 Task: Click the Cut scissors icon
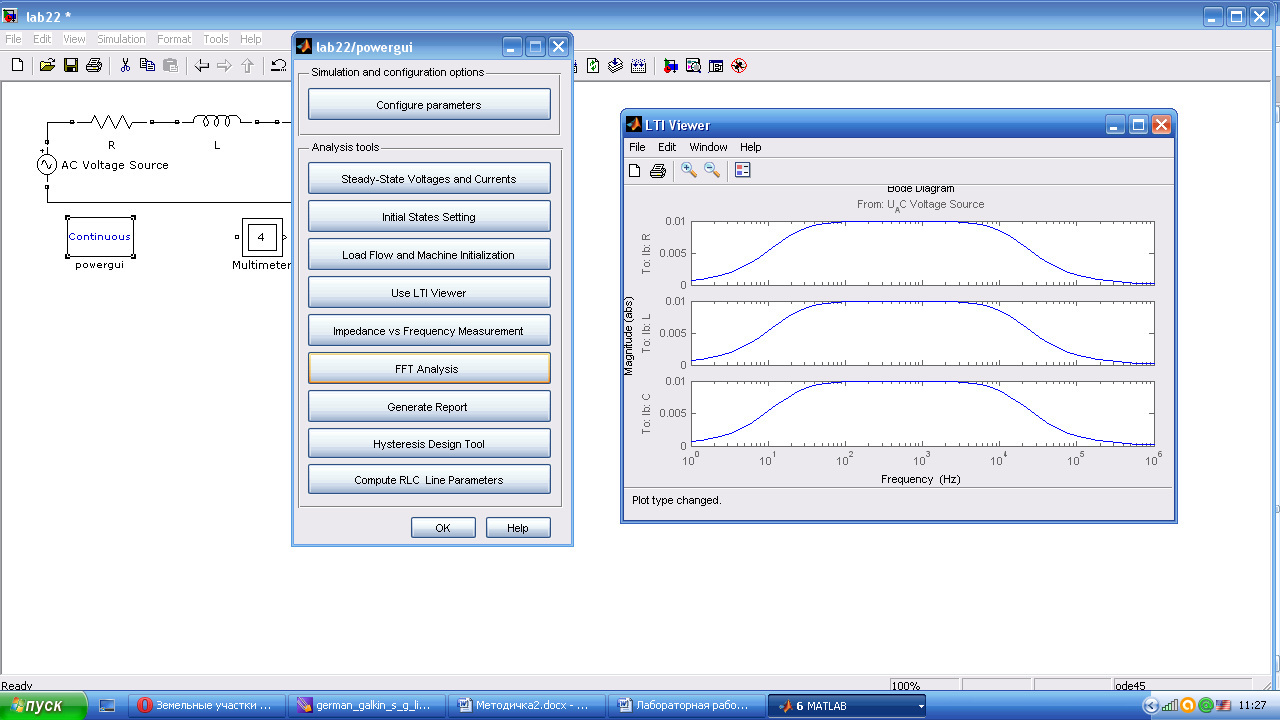(x=125, y=66)
